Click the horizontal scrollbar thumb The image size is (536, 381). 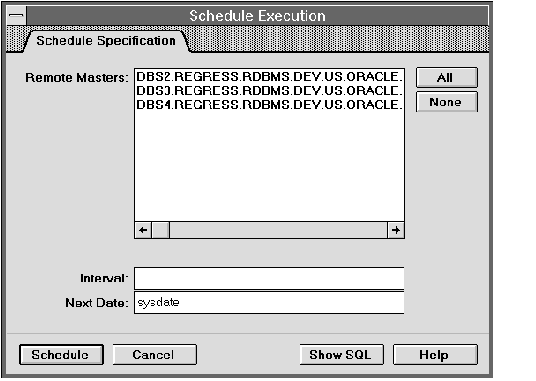pyautogui.click(x=161, y=230)
